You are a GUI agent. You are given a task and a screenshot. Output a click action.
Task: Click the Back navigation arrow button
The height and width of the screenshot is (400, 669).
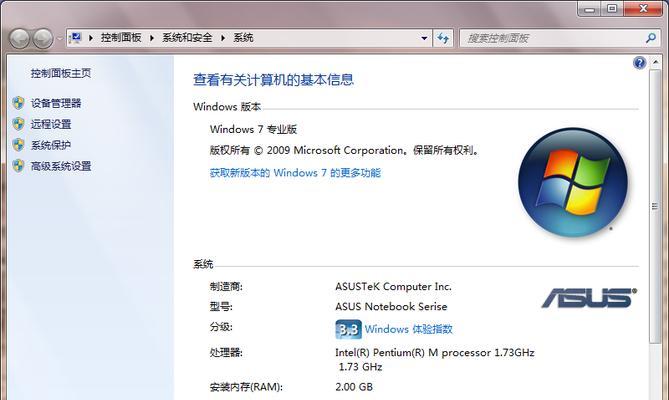19,38
